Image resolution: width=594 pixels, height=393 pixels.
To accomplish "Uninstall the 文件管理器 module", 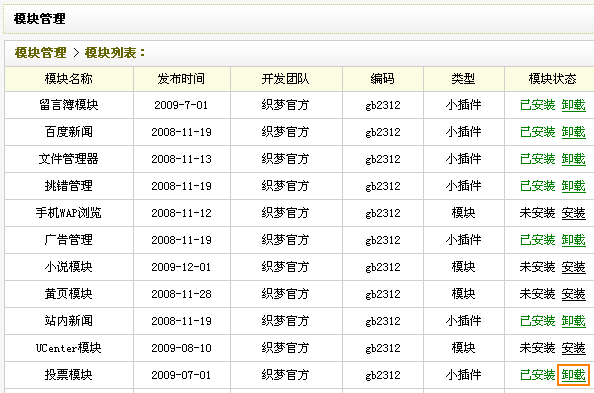I will [x=573, y=159].
